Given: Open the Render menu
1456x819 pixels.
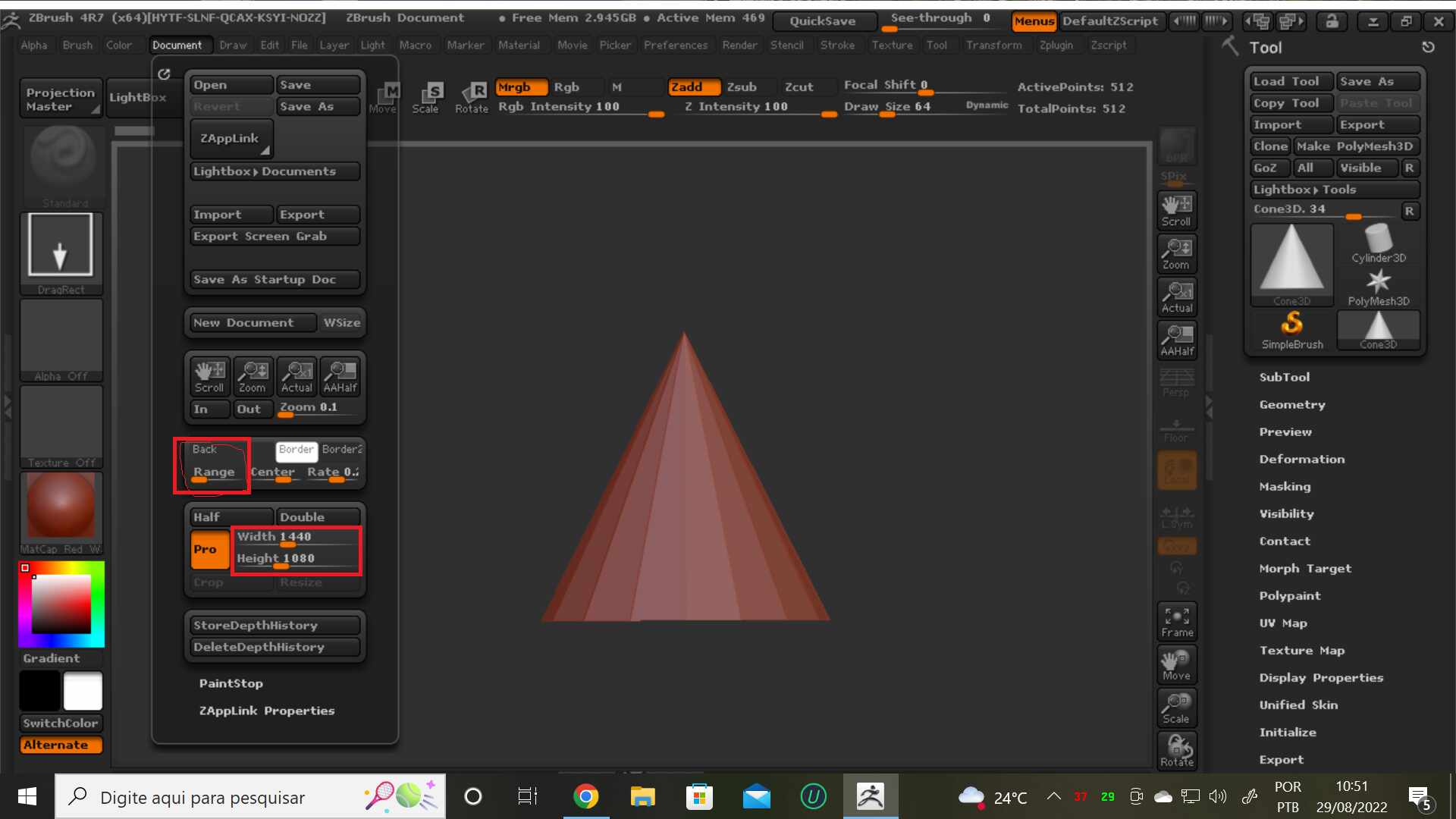Looking at the screenshot, I should pyautogui.click(x=739, y=45).
